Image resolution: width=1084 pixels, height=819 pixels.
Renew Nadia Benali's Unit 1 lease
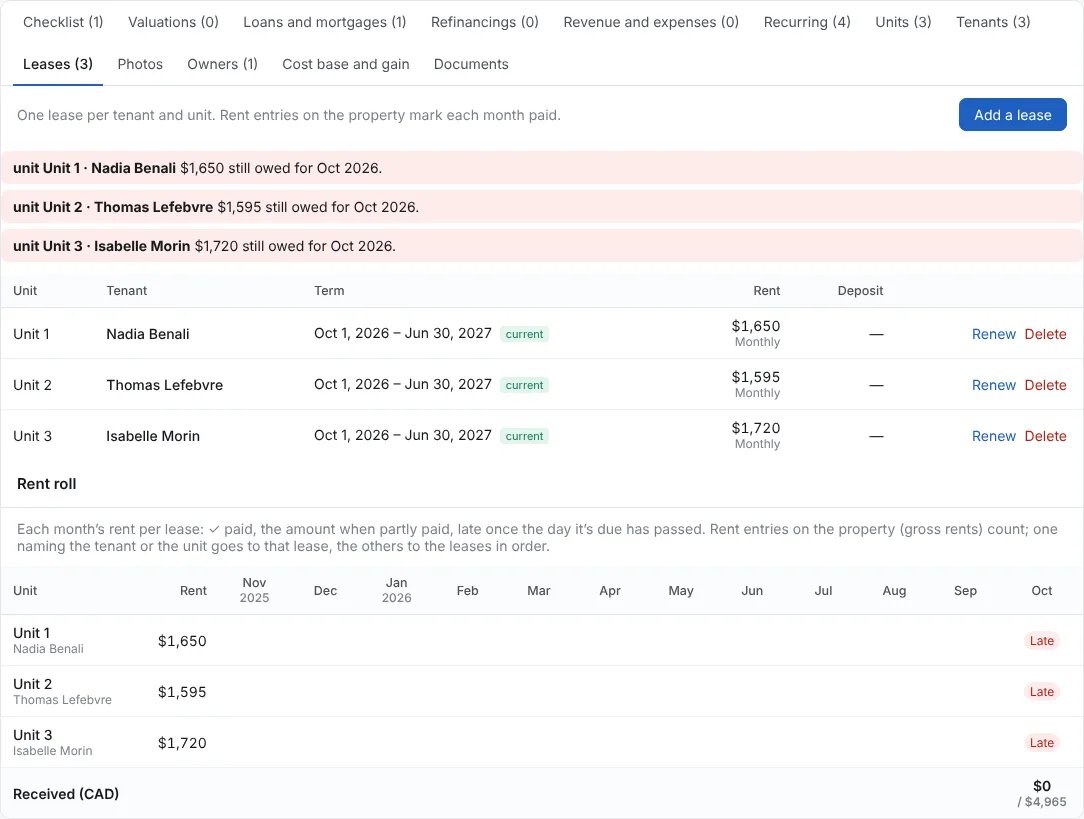[993, 334]
